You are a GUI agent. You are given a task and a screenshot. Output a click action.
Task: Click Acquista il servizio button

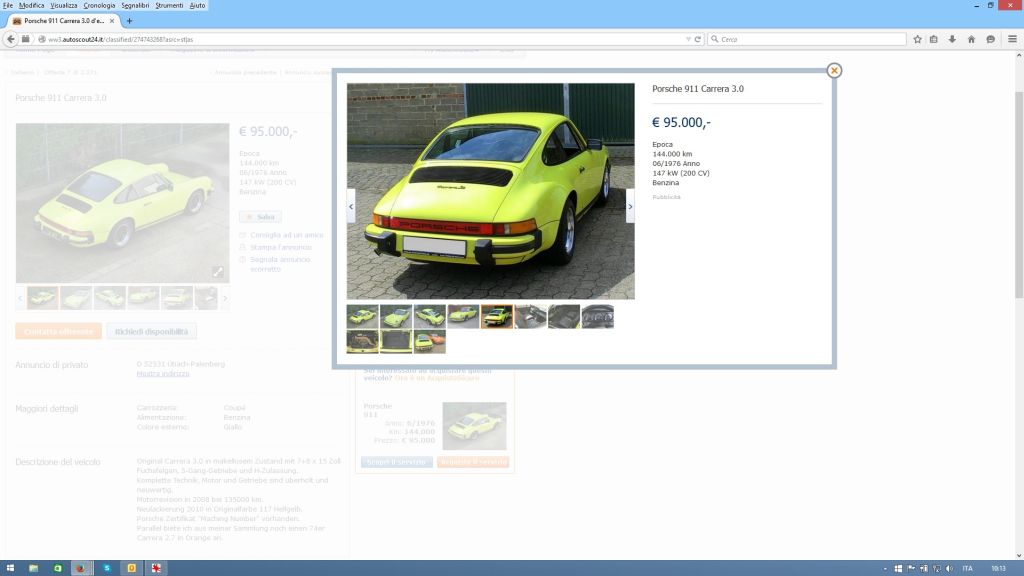pyautogui.click(x=473, y=462)
